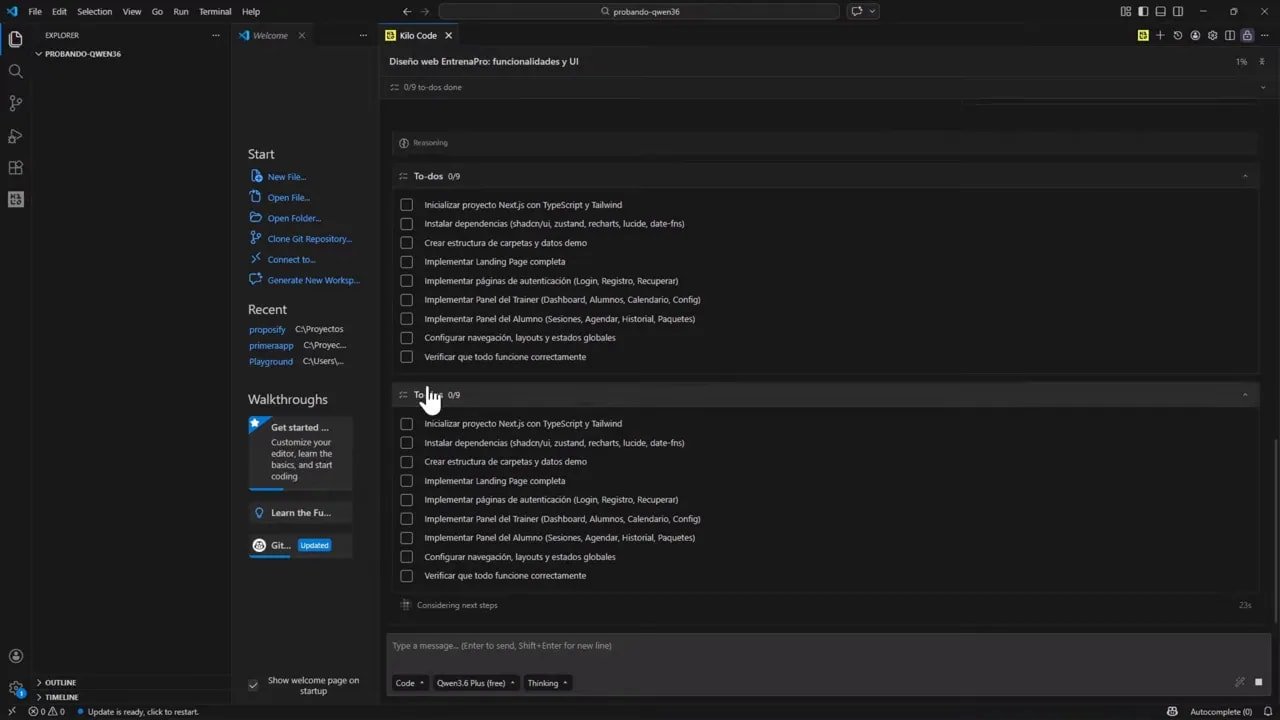1280x720 pixels.
Task: Click the yellow Kilo Code logo in editor toolbar
Action: [x=1143, y=35]
